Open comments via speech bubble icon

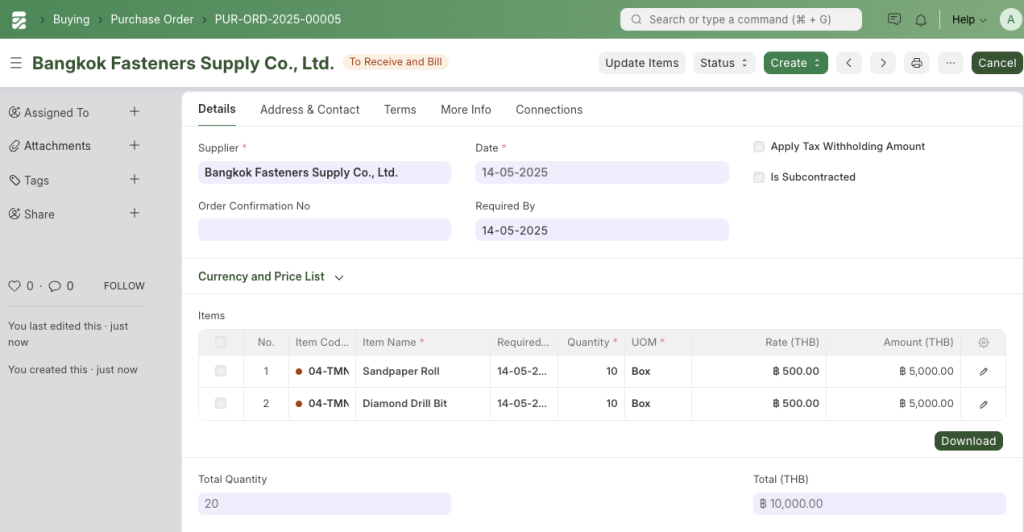pyautogui.click(x=55, y=286)
